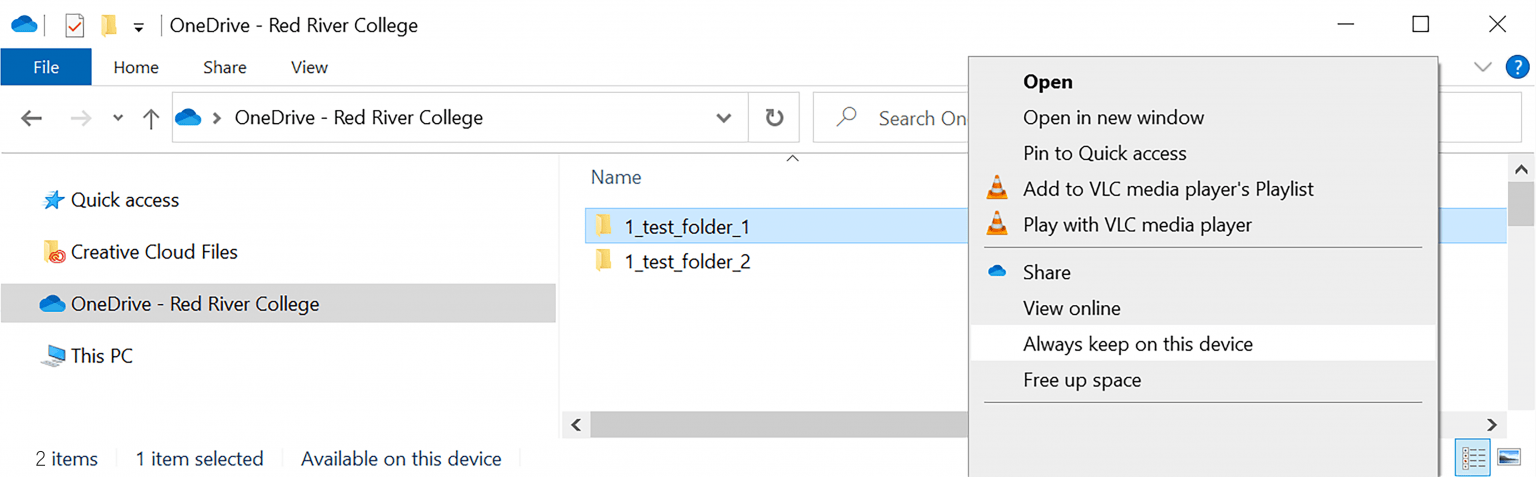Click the Help question mark icon
Screen dimensions: 1536x477
tap(1515, 67)
